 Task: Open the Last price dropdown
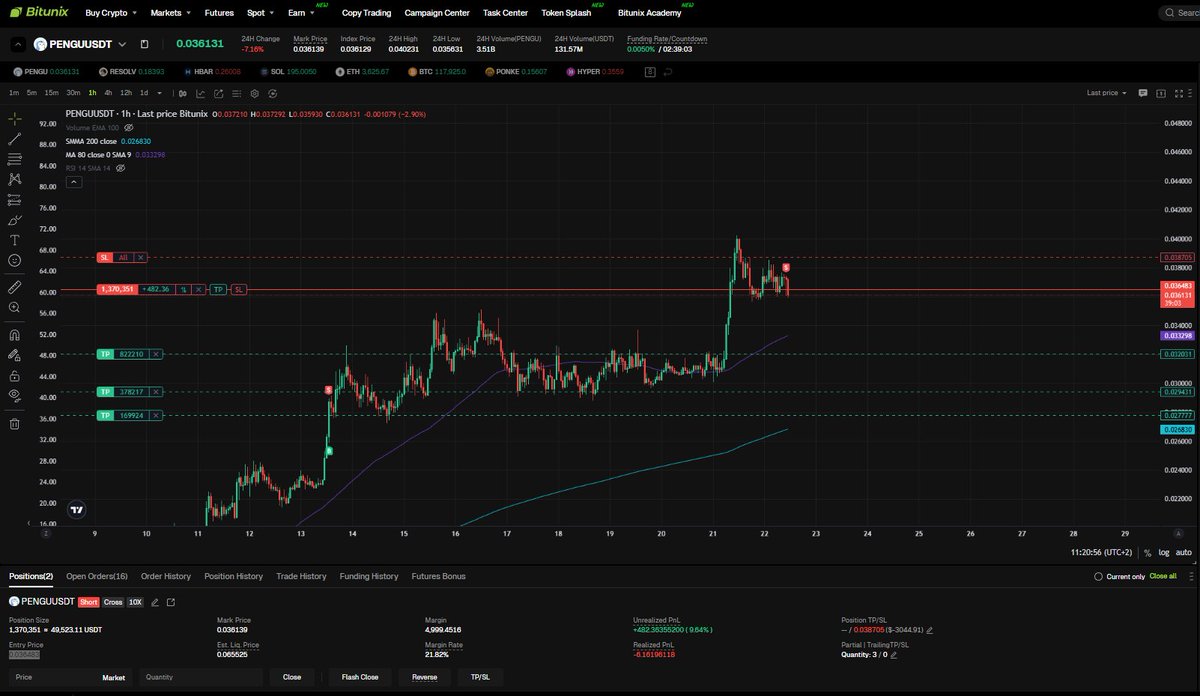(1107, 93)
